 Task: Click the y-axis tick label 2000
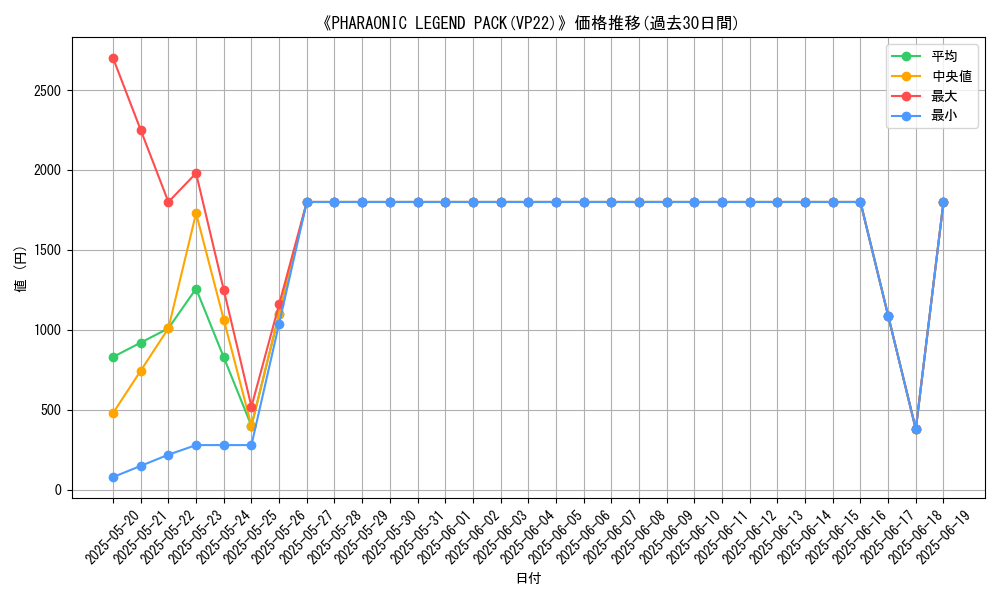(48, 171)
